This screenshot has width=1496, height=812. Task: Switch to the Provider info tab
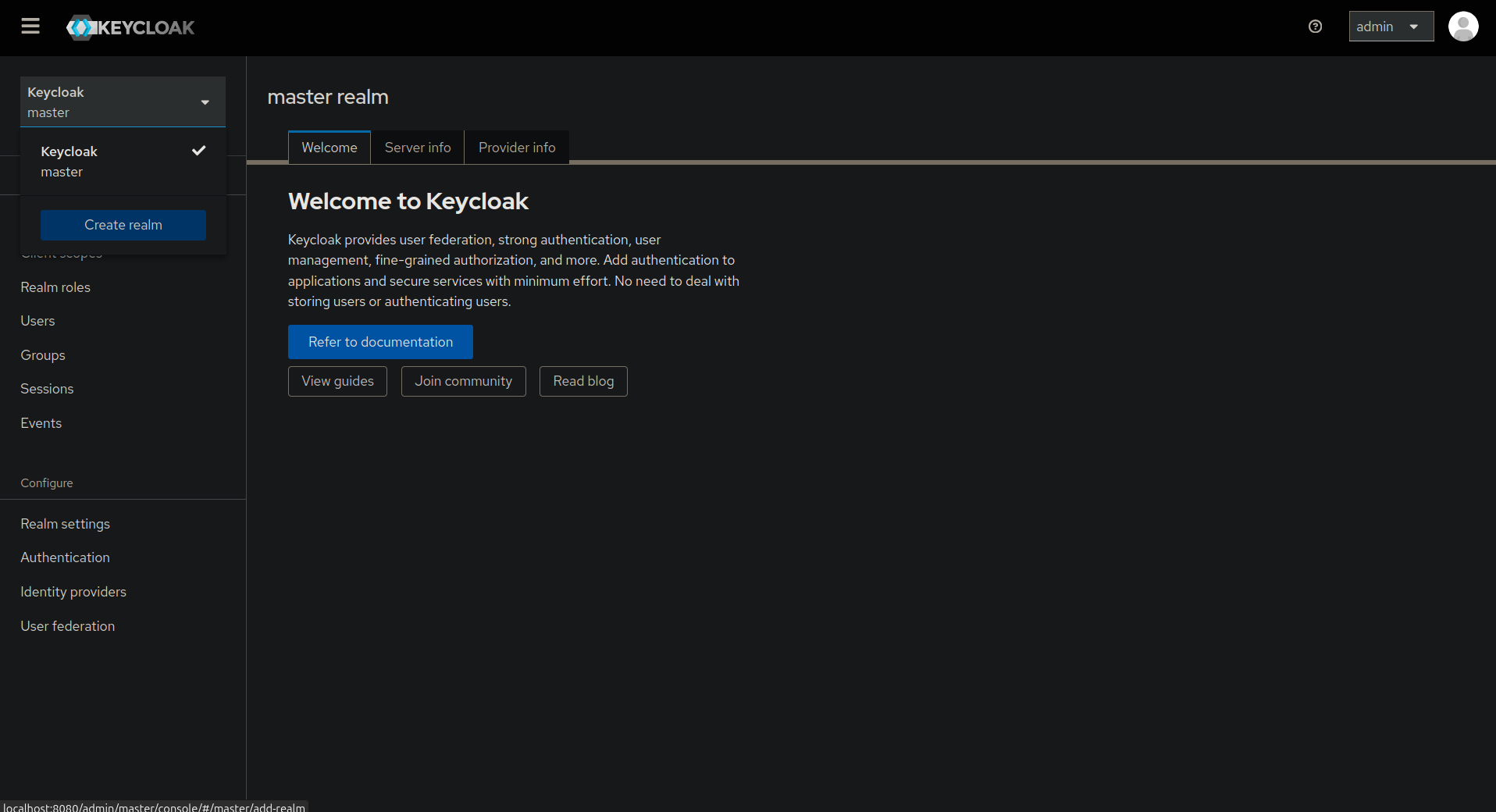[x=517, y=148]
